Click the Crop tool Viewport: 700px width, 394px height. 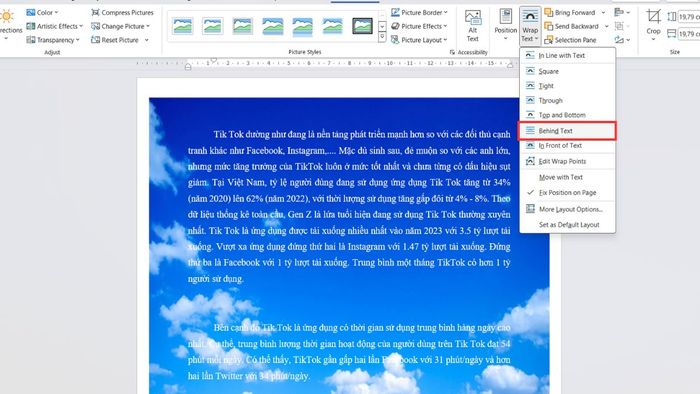pyautogui.click(x=654, y=24)
